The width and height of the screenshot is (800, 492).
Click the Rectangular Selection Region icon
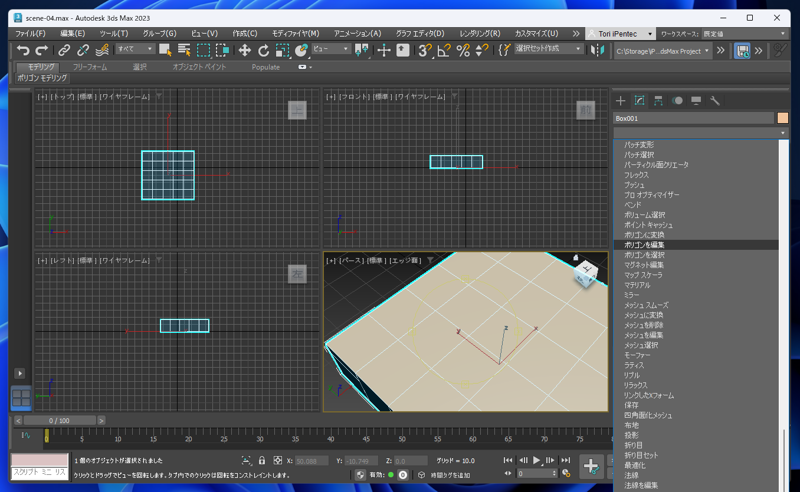pyautogui.click(x=204, y=50)
